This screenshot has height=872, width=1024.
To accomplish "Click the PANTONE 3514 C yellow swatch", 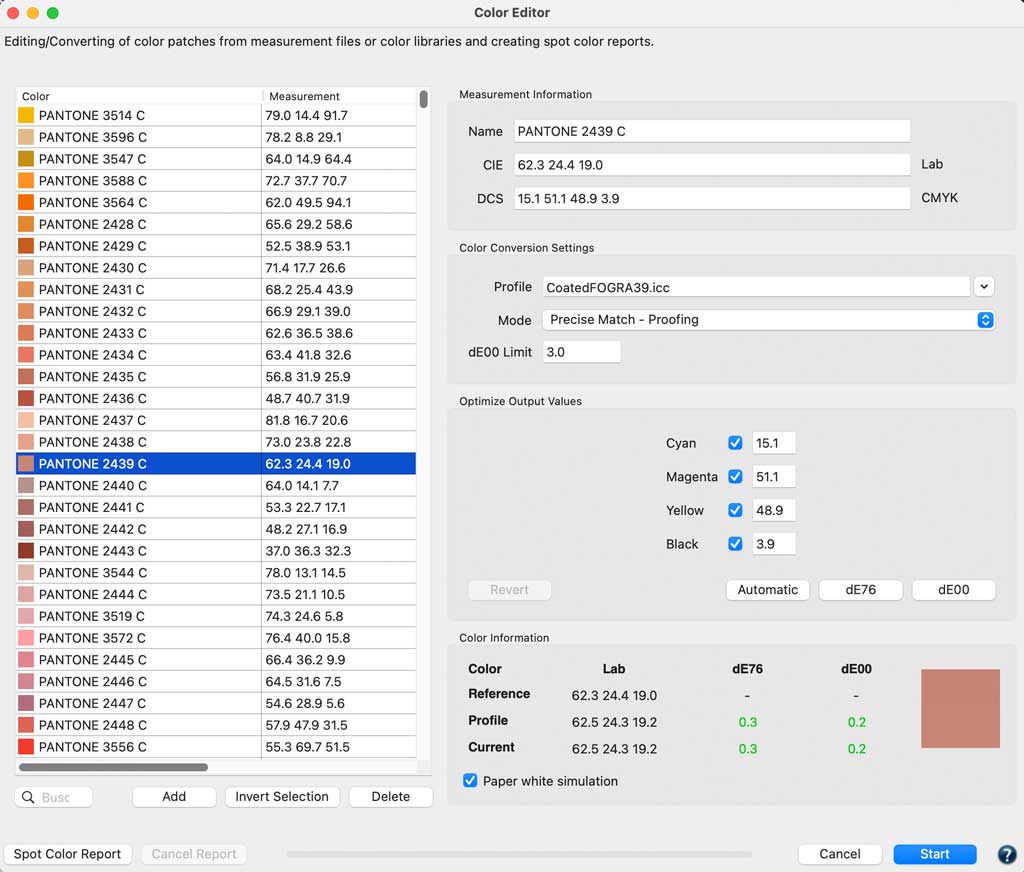I will (25, 115).
